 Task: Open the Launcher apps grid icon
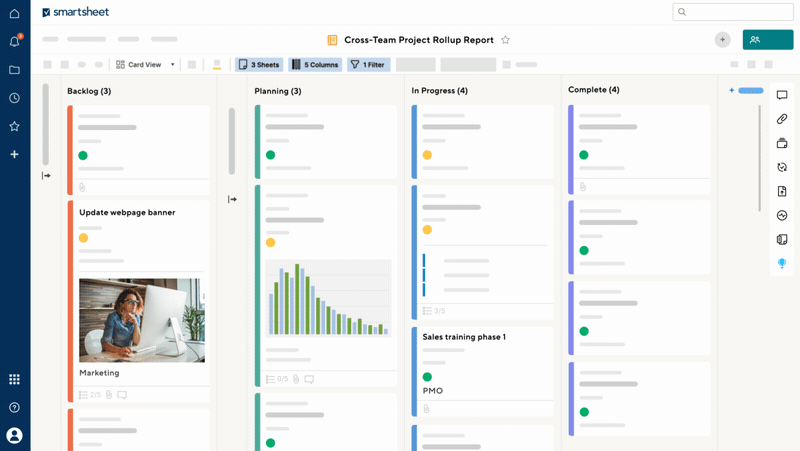[x=14, y=379]
